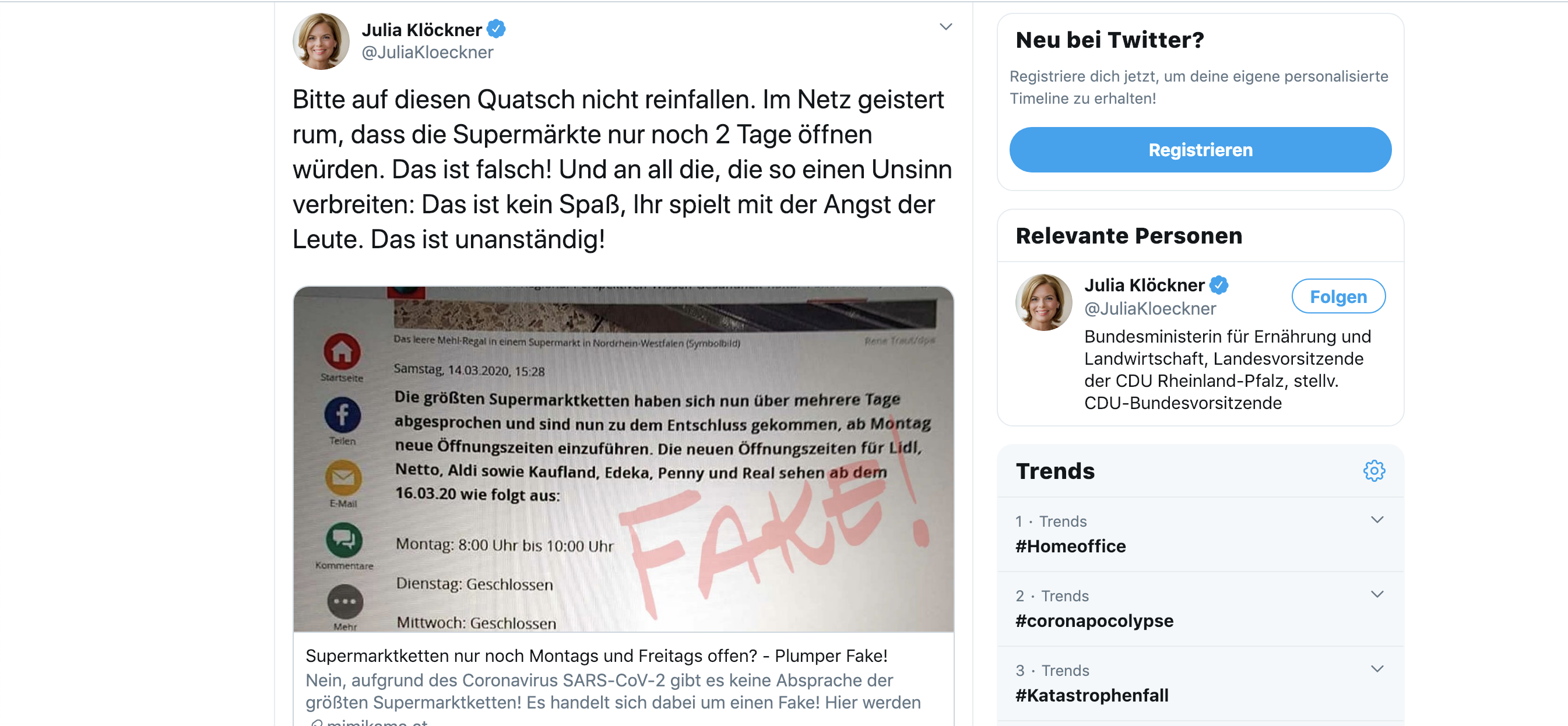Click the red Startseite home icon in the image
Viewport: 1568px width, 726px height.
[342, 351]
